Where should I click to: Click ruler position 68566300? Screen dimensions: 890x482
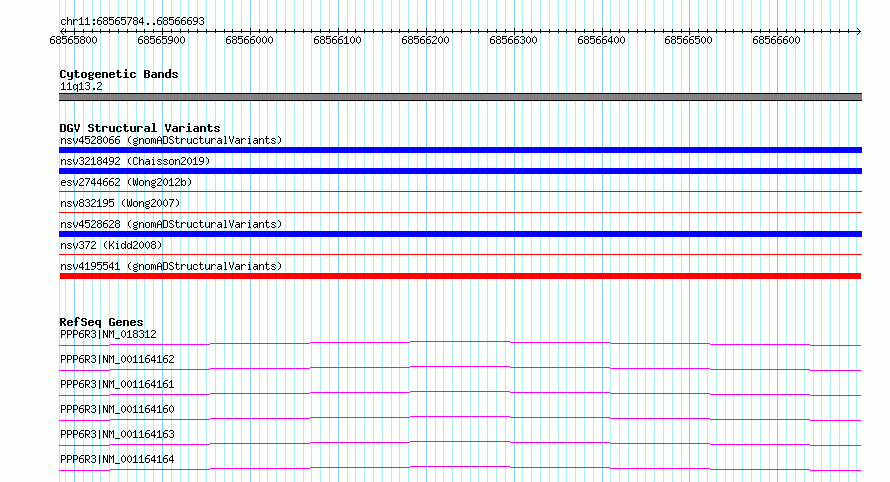pyautogui.click(x=513, y=40)
